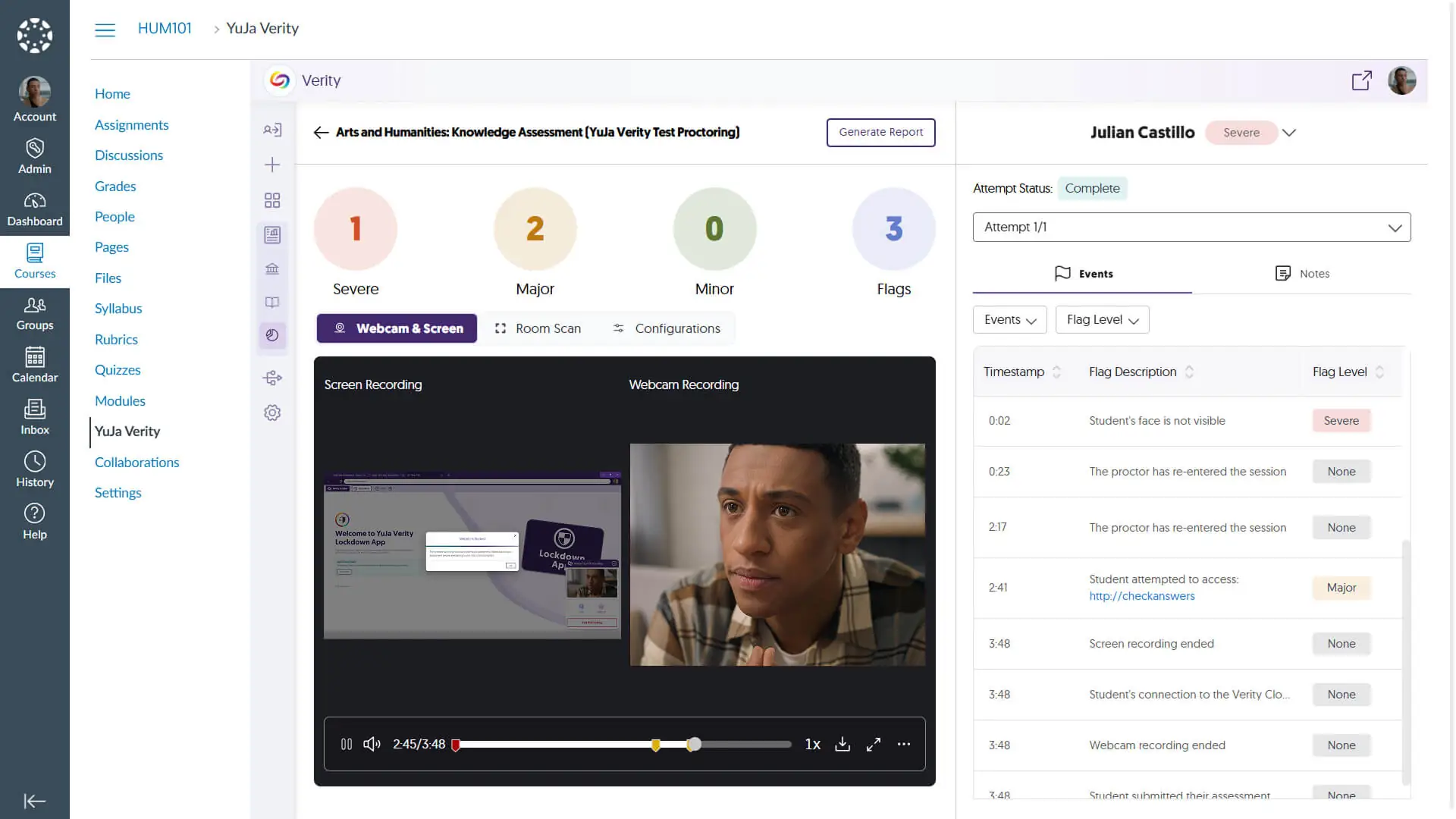Open Admin in global navigation

pyautogui.click(x=35, y=156)
